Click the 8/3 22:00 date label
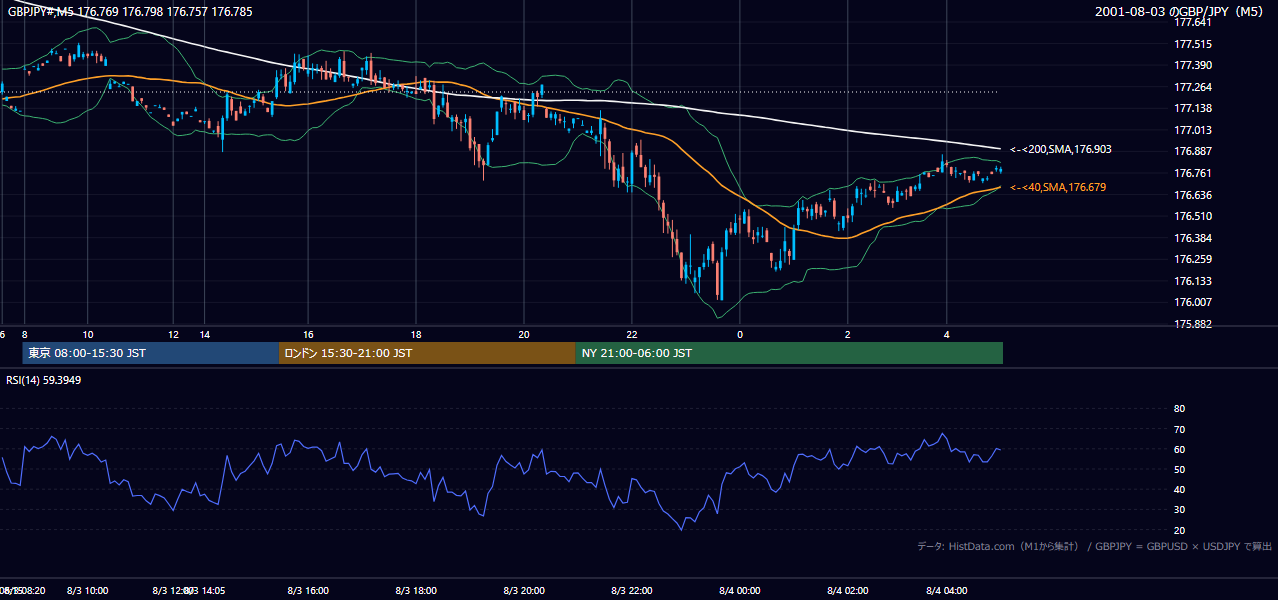Image resolution: width=1278 pixels, height=600 pixels. (x=632, y=591)
